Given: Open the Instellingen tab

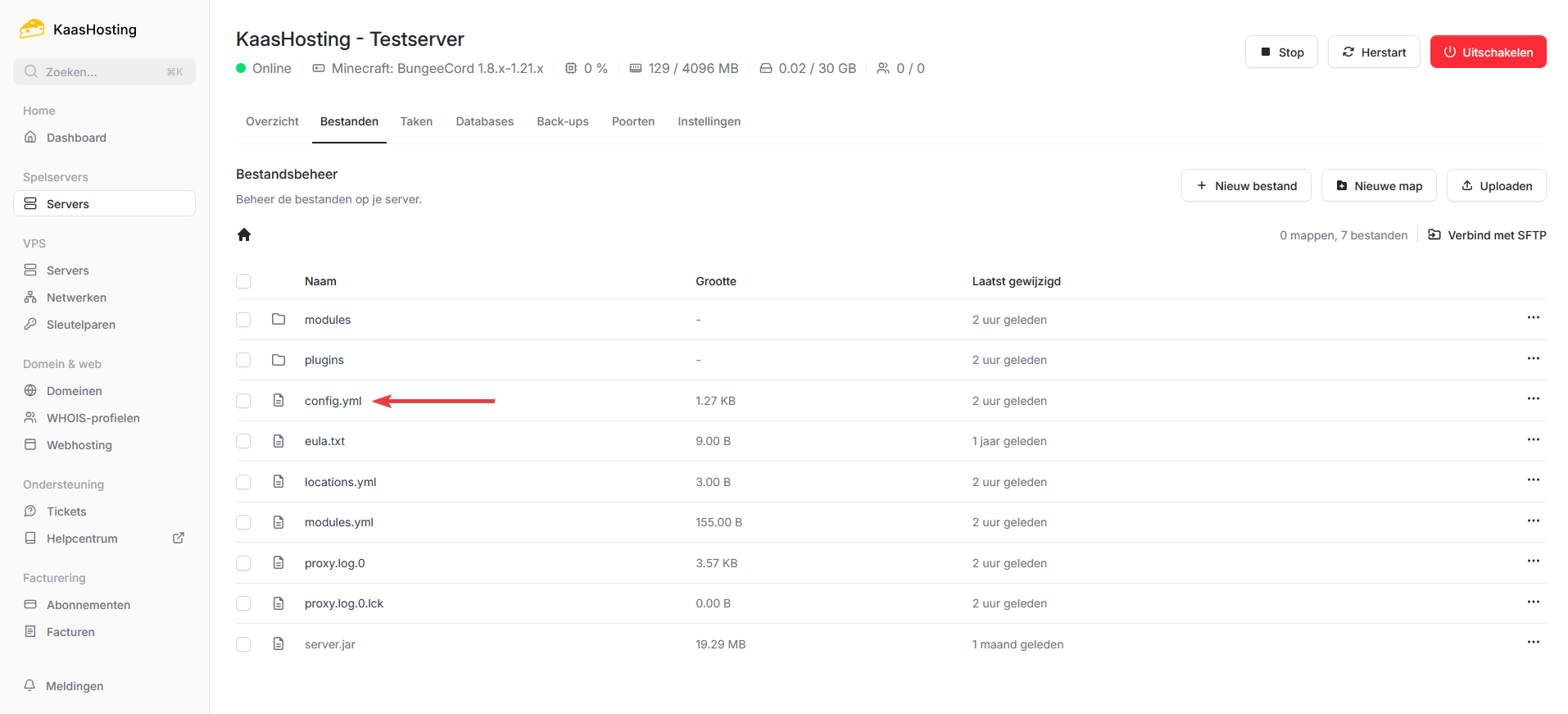Looking at the screenshot, I should pos(709,121).
